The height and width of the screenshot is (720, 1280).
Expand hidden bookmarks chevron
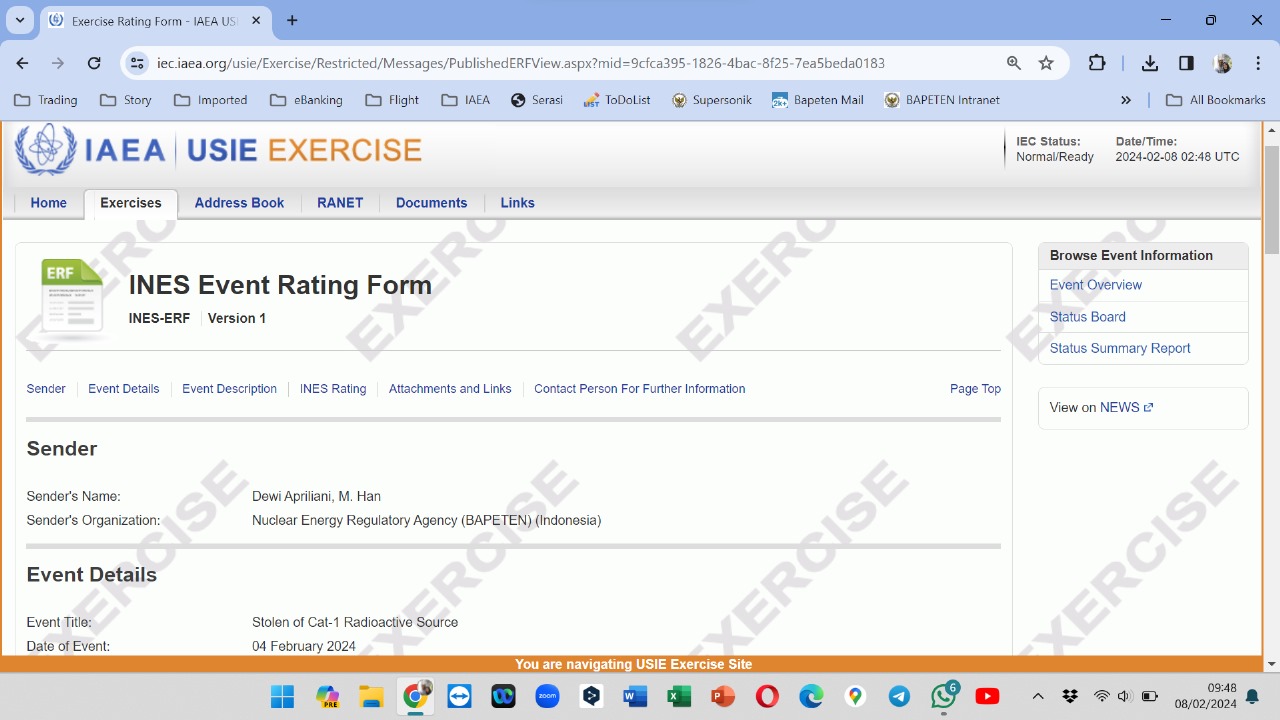(x=1126, y=100)
